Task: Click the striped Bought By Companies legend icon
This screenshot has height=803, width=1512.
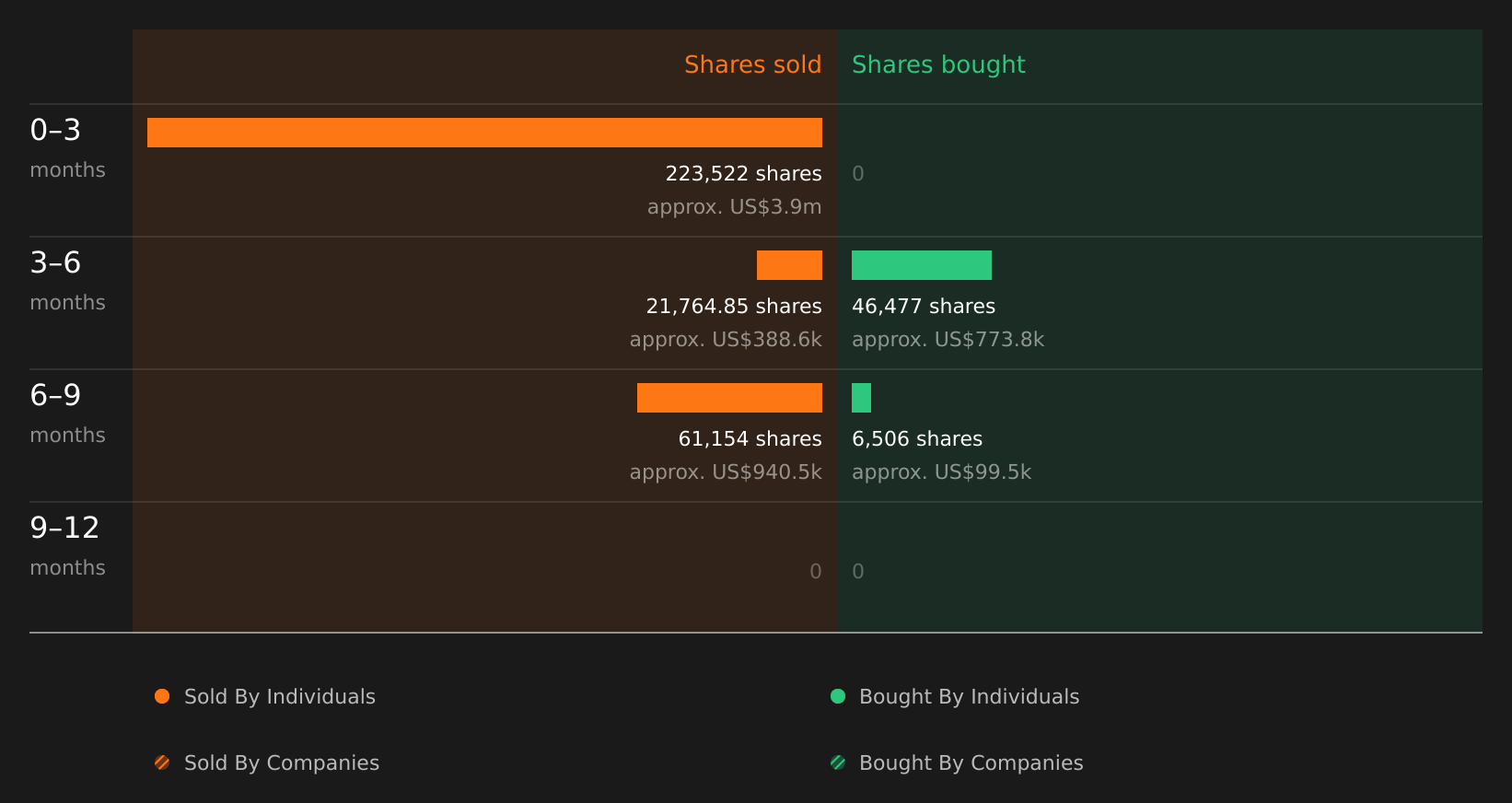Action: tap(838, 762)
